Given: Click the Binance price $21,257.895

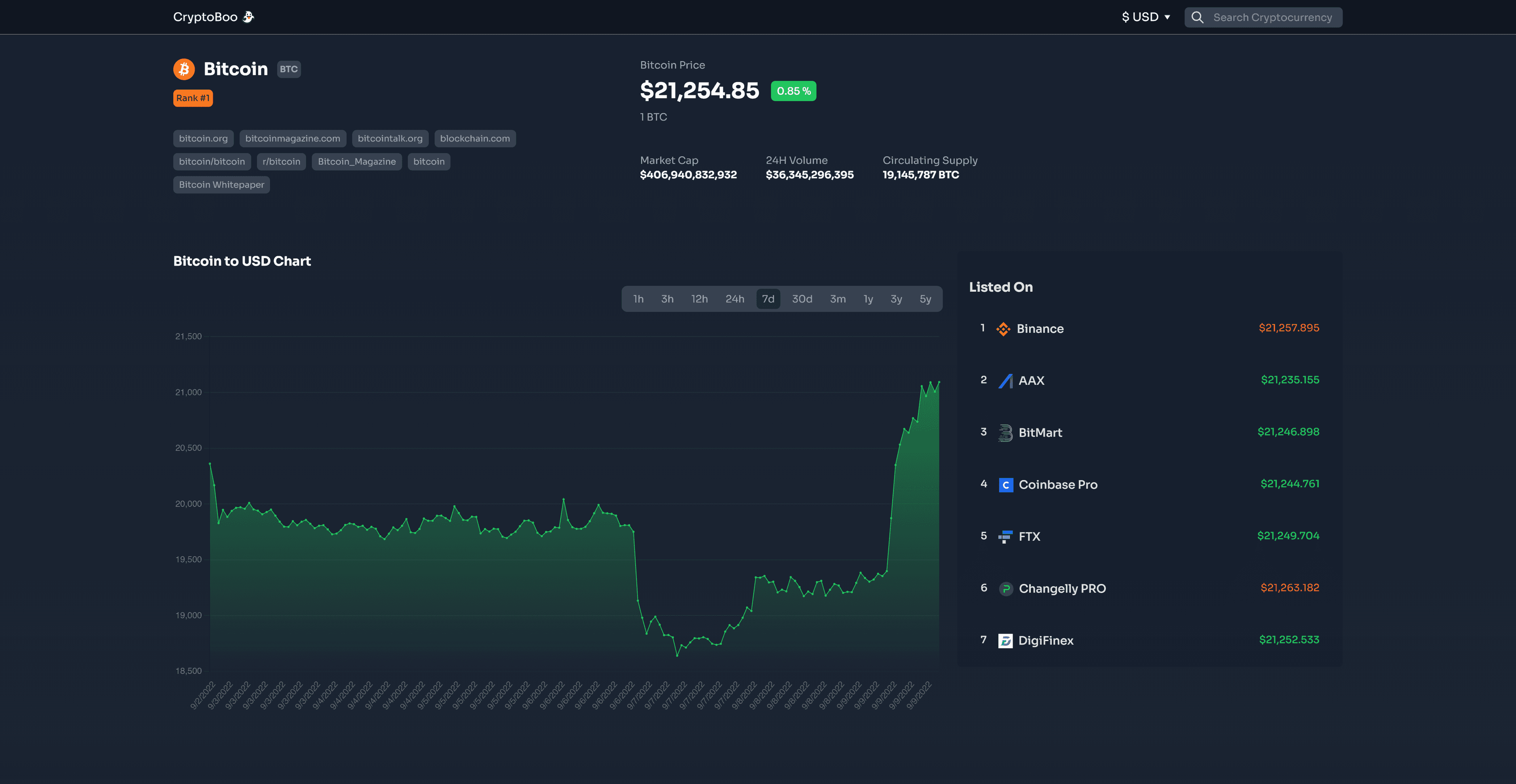Looking at the screenshot, I should click(x=1289, y=328).
